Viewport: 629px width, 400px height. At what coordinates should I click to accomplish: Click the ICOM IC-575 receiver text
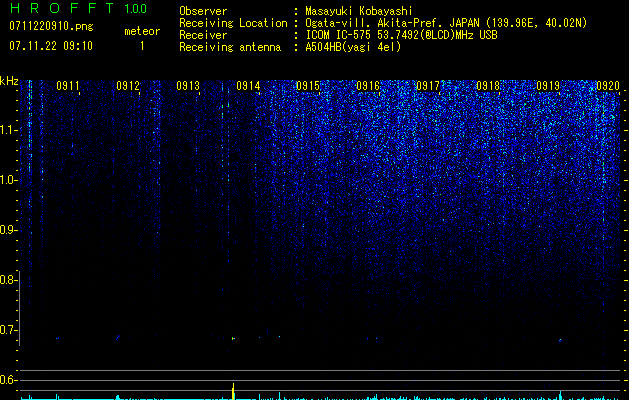(x=401, y=35)
